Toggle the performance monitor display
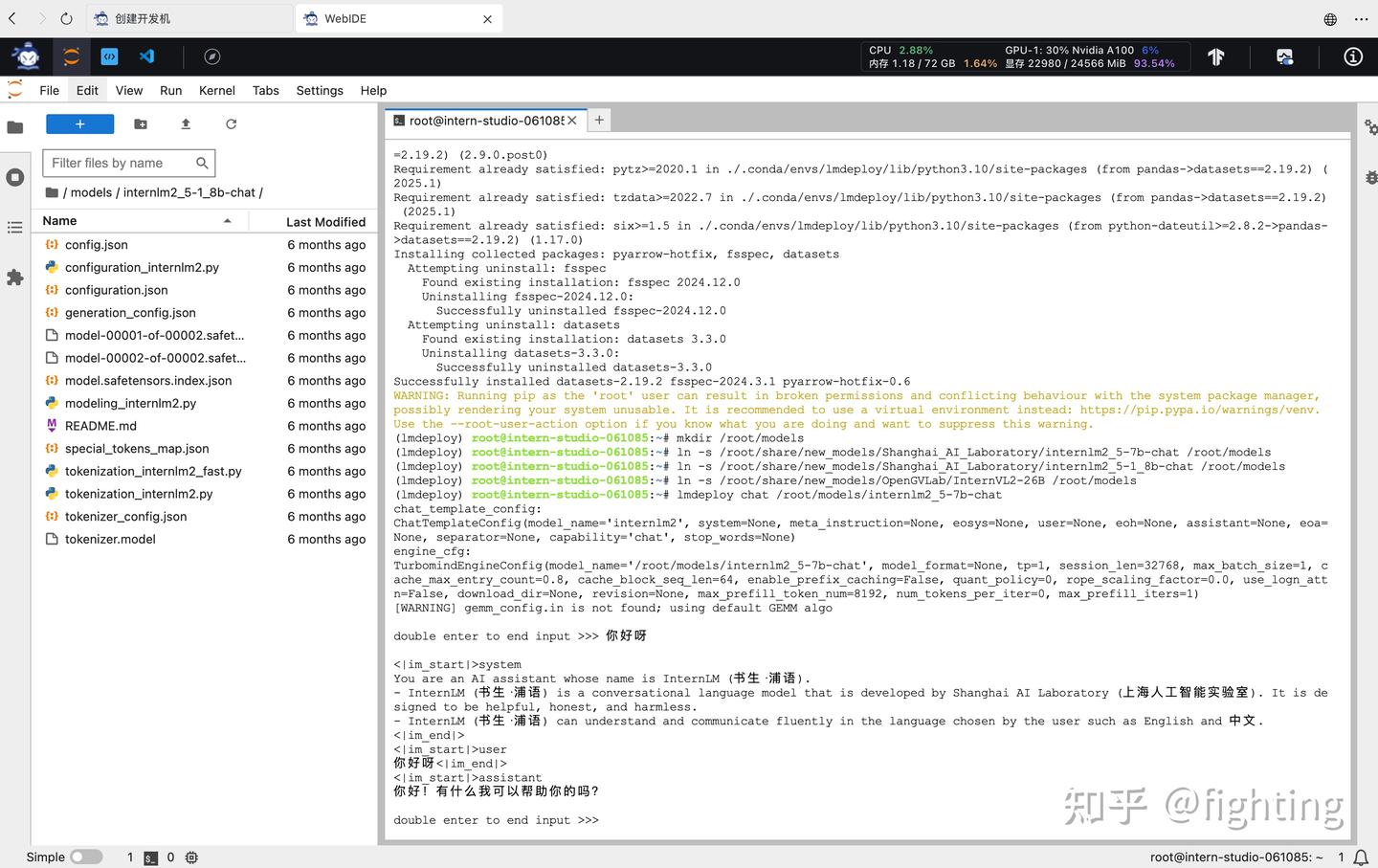Image resolution: width=1378 pixels, height=868 pixels. click(x=1284, y=56)
